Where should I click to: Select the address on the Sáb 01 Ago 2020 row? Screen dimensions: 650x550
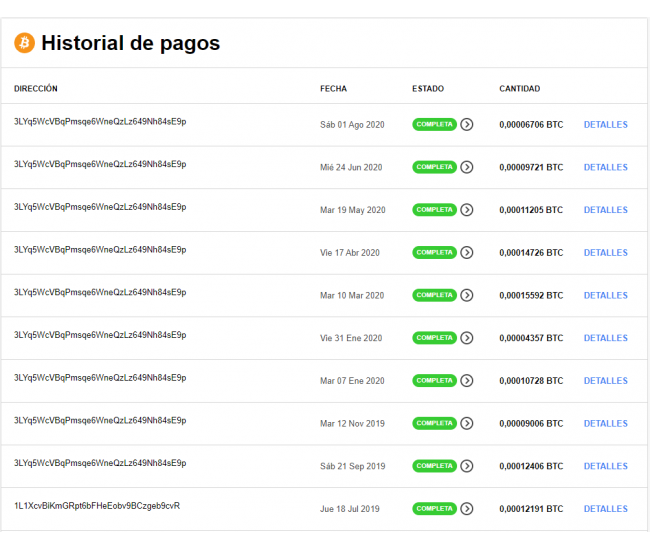[x=100, y=122]
